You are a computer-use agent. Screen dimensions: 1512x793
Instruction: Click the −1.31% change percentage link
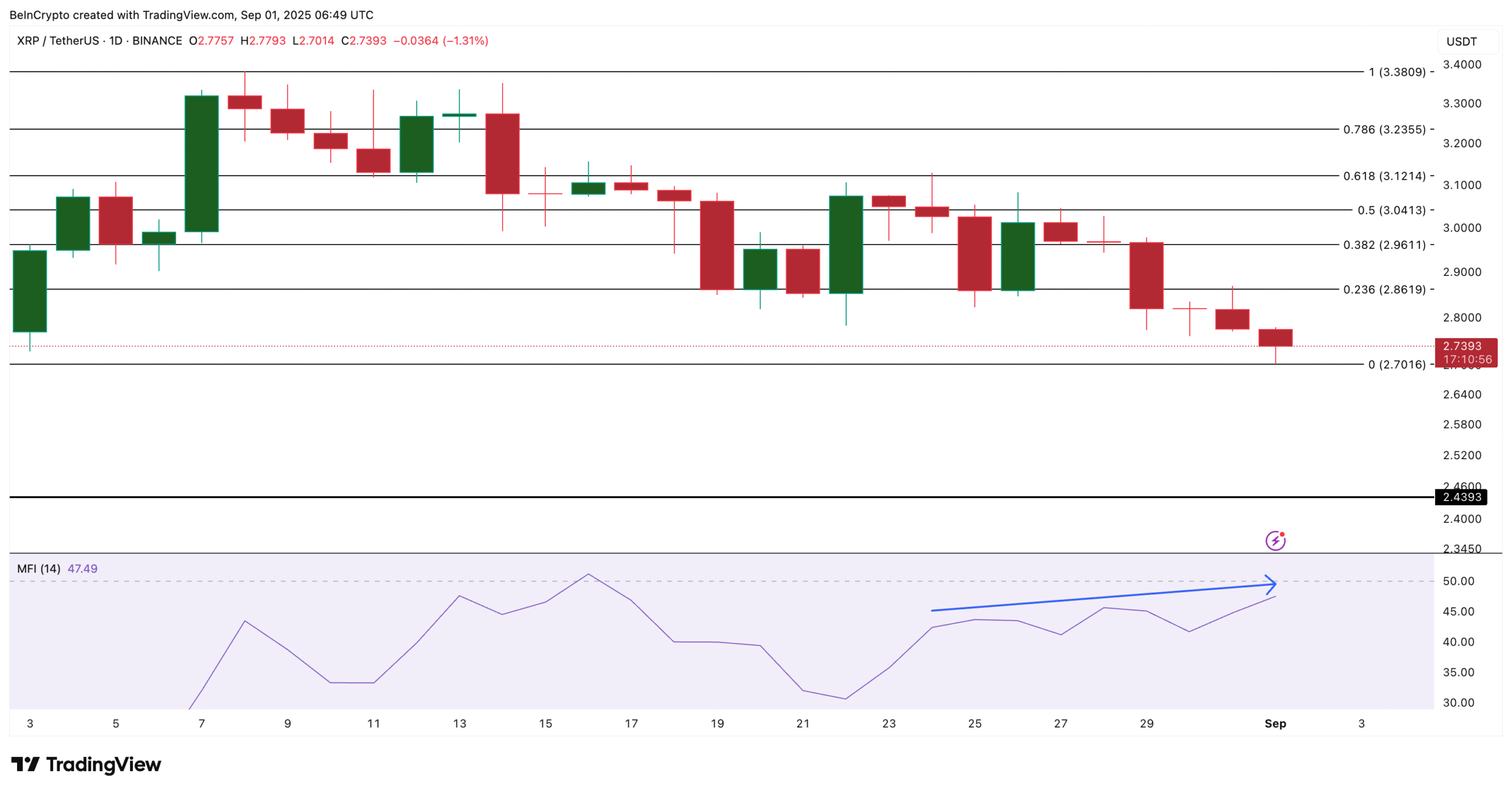coord(466,41)
